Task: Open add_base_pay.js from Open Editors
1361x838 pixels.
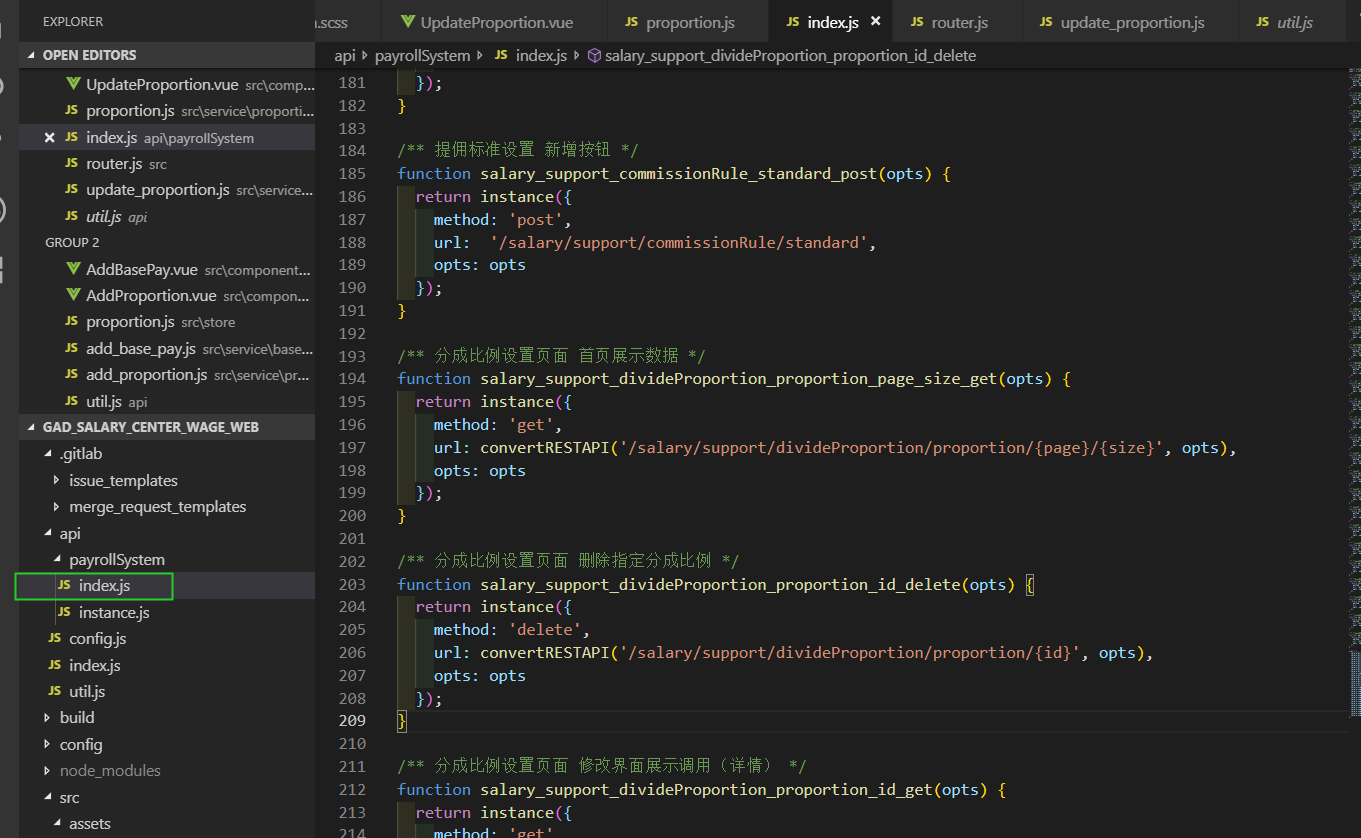Action: pyautogui.click(x=140, y=349)
